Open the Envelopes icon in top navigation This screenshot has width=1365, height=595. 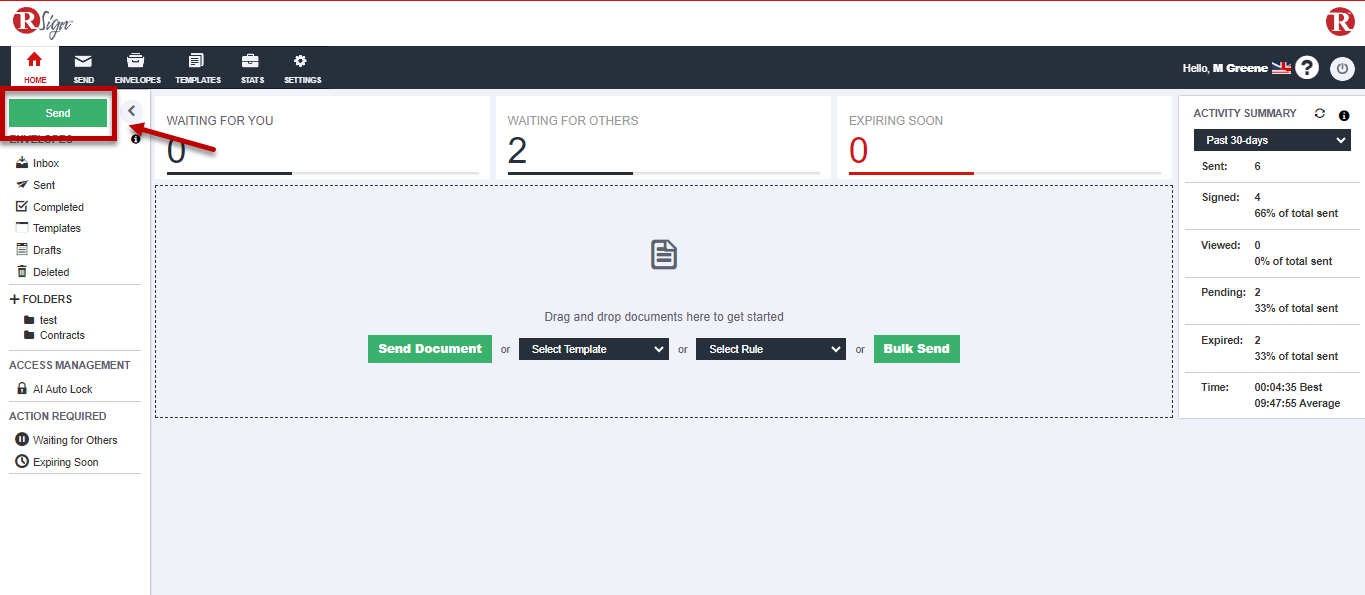(137, 62)
